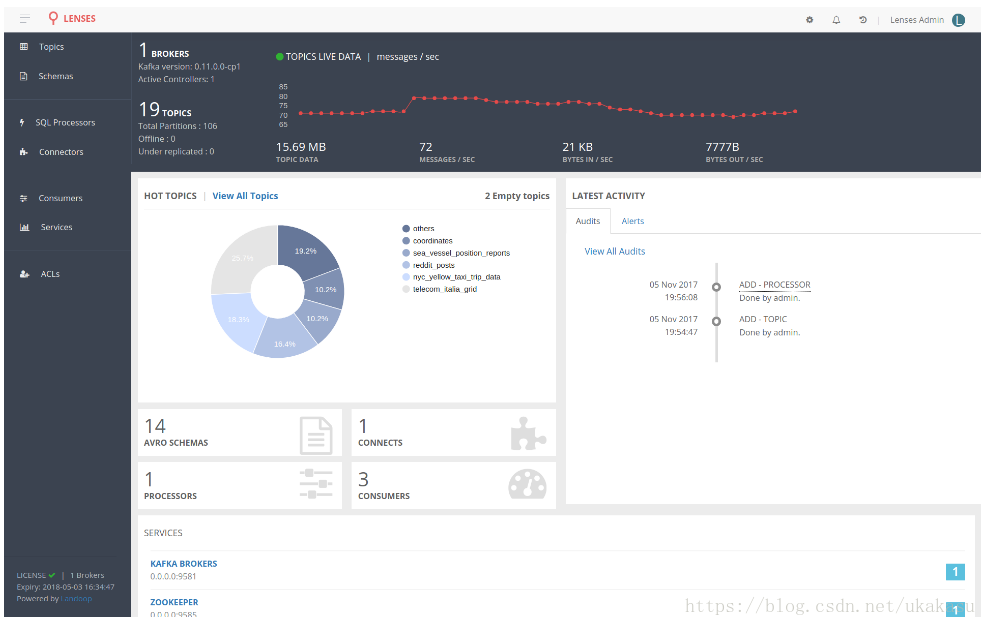Open Connectors from the sidebar

click(61, 151)
